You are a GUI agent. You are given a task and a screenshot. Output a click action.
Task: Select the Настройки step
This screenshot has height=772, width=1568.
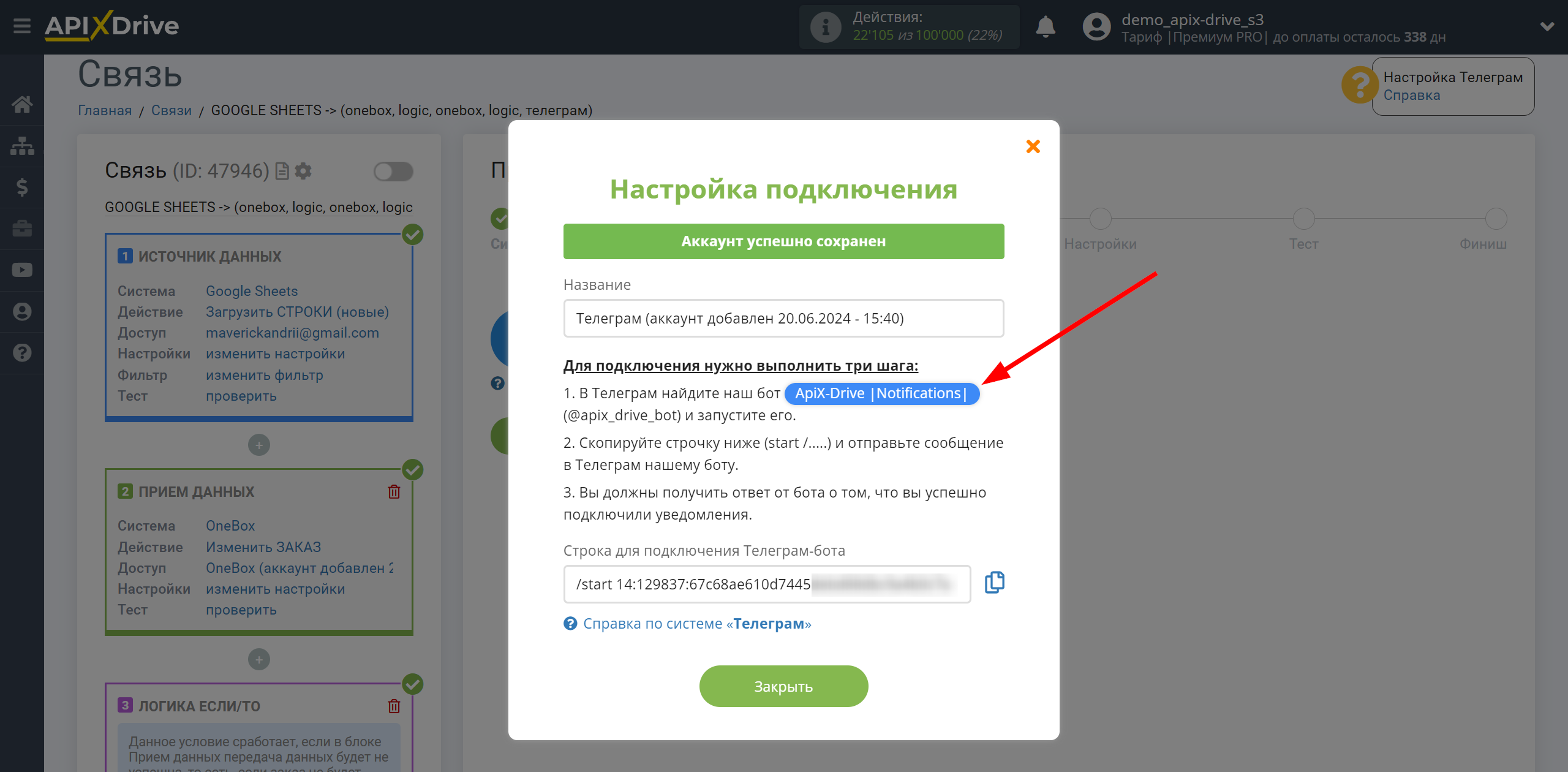[1100, 219]
